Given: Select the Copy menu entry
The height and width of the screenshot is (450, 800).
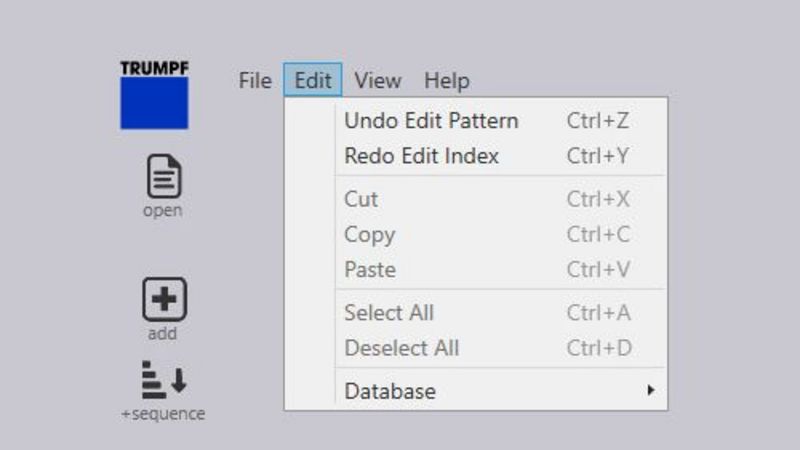Looking at the screenshot, I should [x=369, y=235].
